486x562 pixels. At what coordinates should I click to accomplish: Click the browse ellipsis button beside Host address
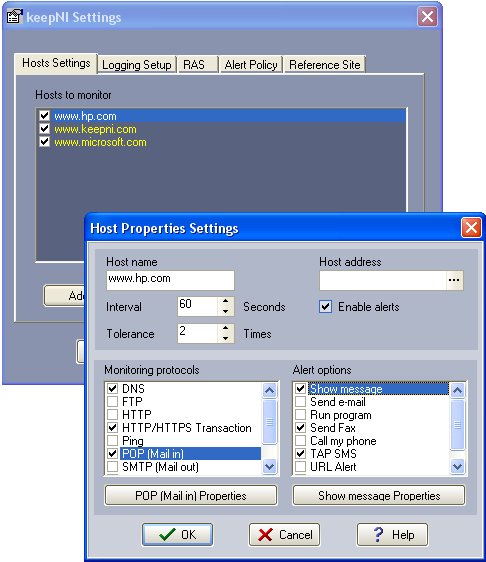coord(454,280)
